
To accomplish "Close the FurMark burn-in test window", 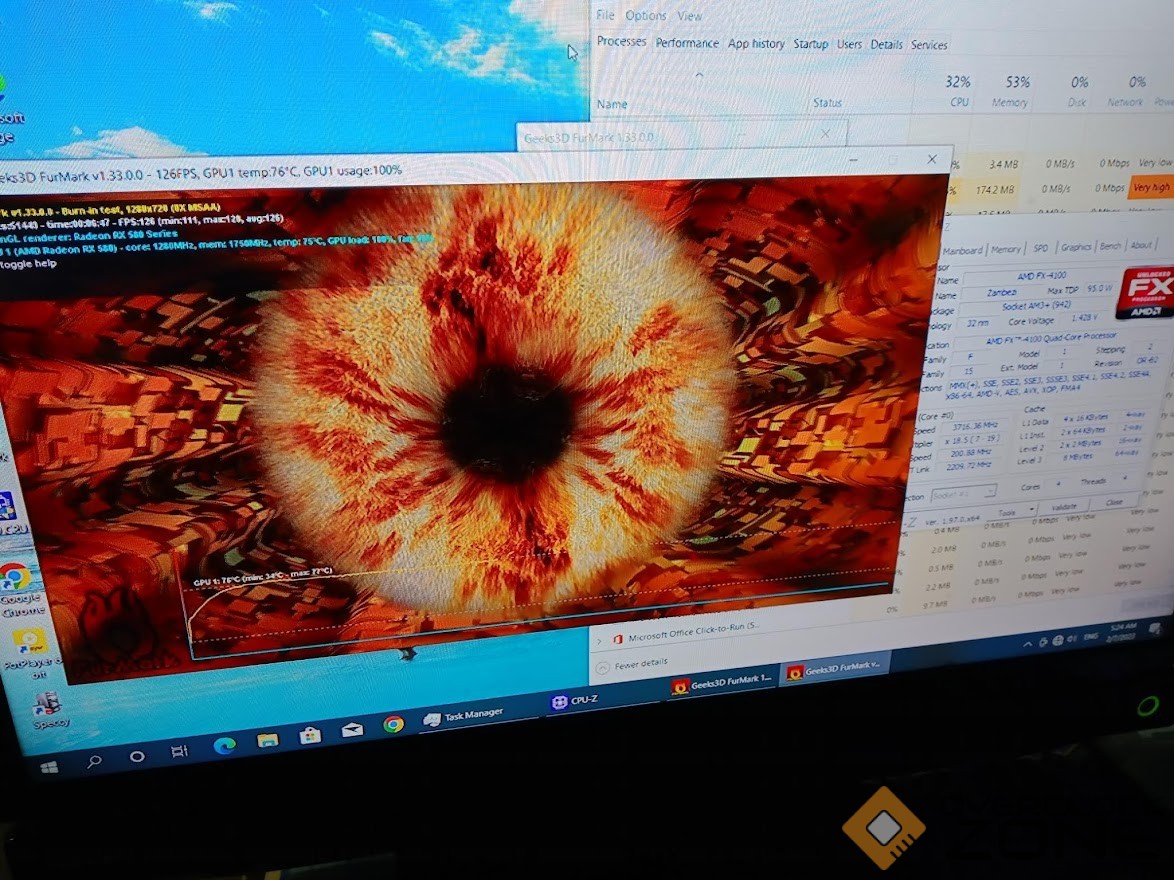I will (x=932, y=159).
